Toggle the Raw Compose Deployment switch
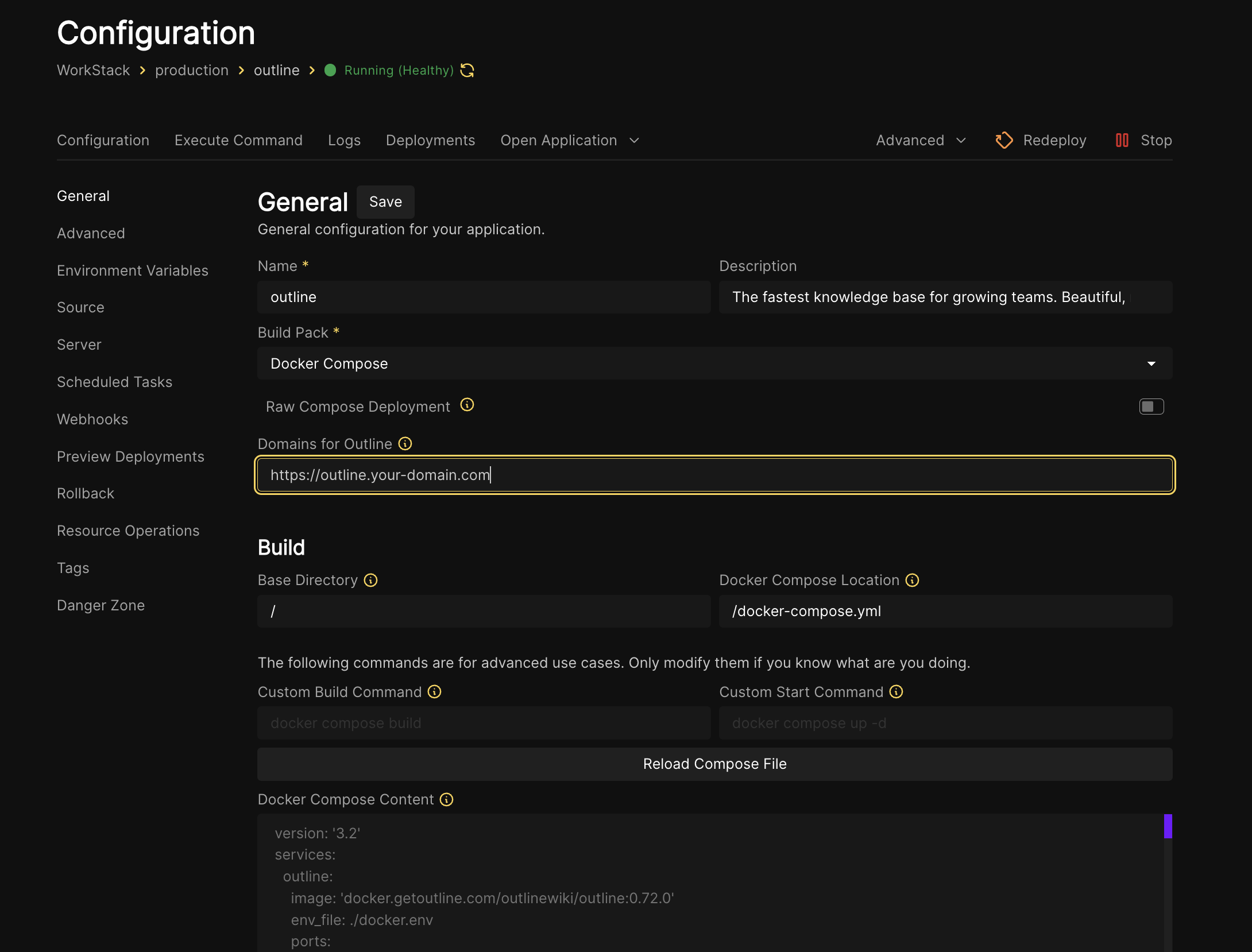 coord(1151,407)
